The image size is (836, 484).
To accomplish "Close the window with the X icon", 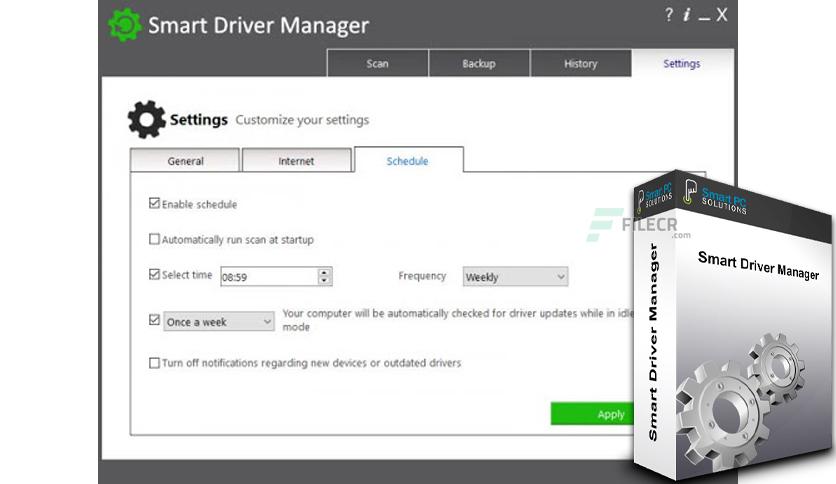I will coord(722,15).
